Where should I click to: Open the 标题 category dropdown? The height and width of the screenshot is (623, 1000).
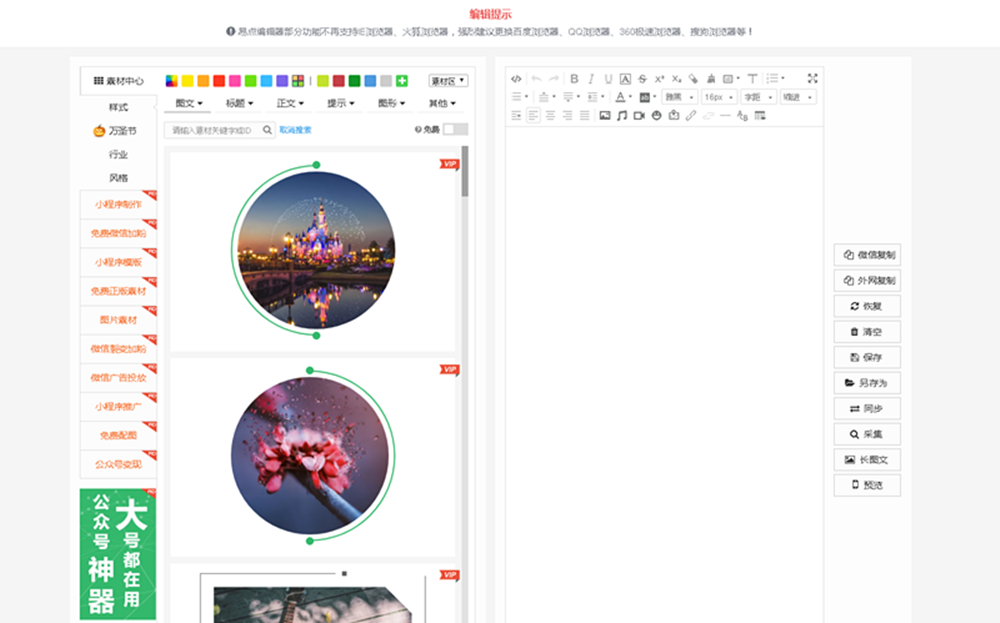point(239,103)
